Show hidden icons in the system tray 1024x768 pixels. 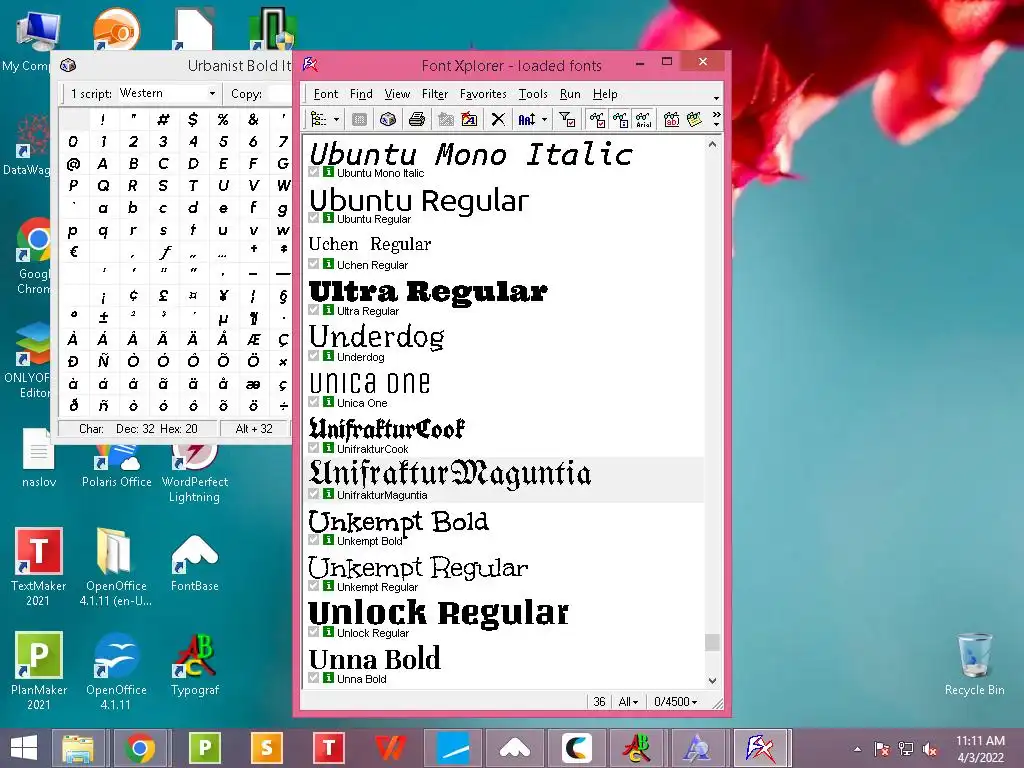pos(857,749)
